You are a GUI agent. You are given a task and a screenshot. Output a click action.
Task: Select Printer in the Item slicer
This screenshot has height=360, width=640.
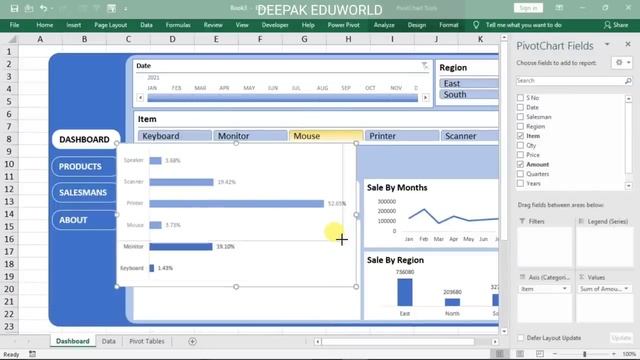click(402, 136)
